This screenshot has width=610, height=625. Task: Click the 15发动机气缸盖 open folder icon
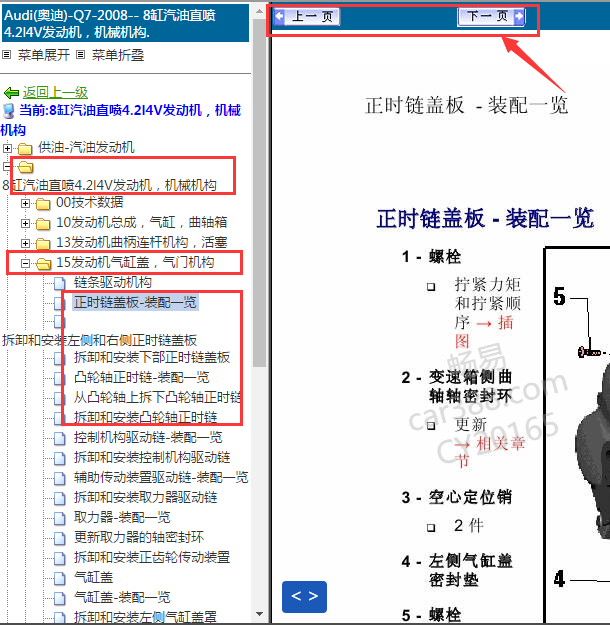[x=43, y=263]
